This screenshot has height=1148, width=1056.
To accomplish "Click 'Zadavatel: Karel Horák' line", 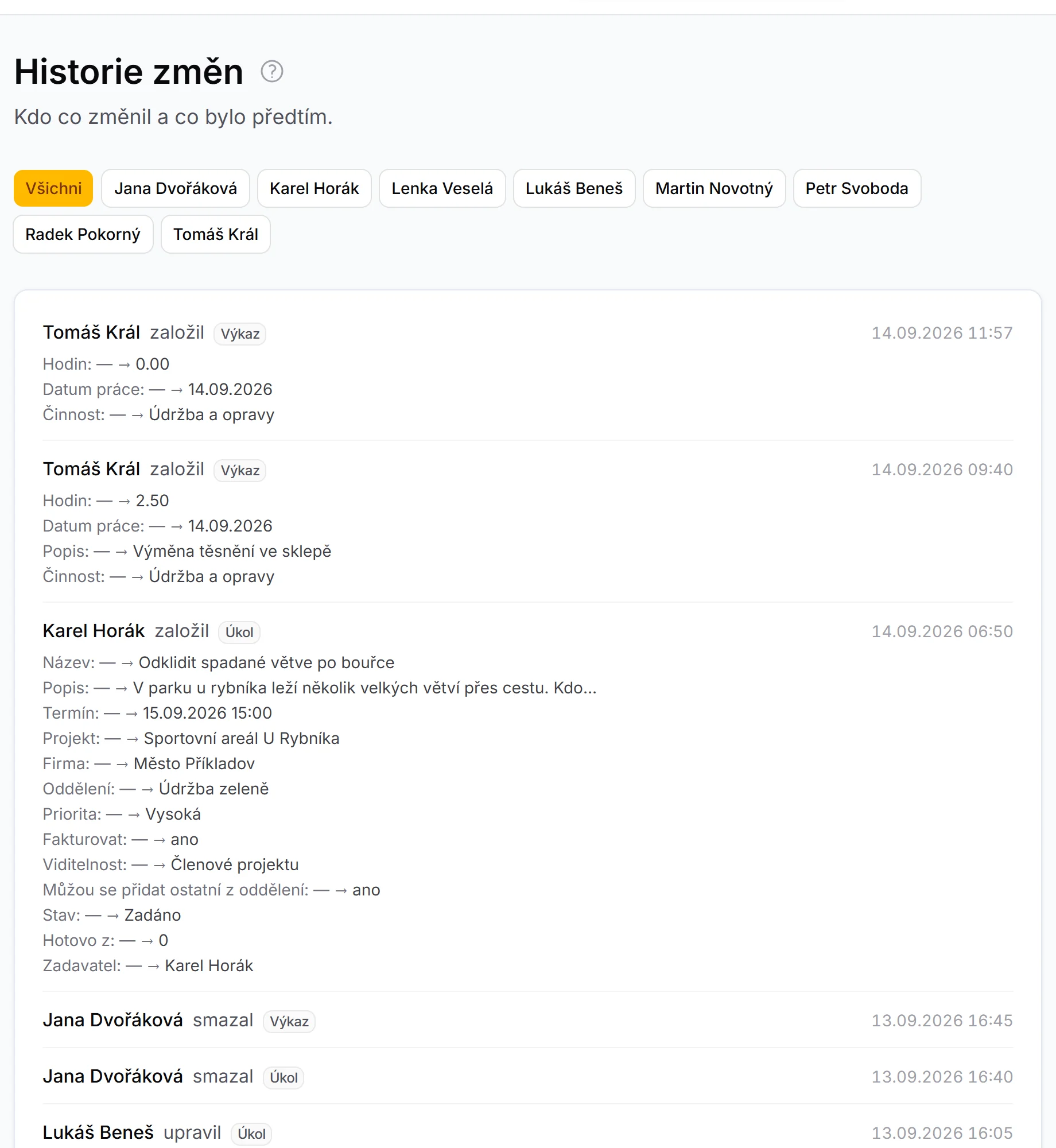I will coord(148,965).
